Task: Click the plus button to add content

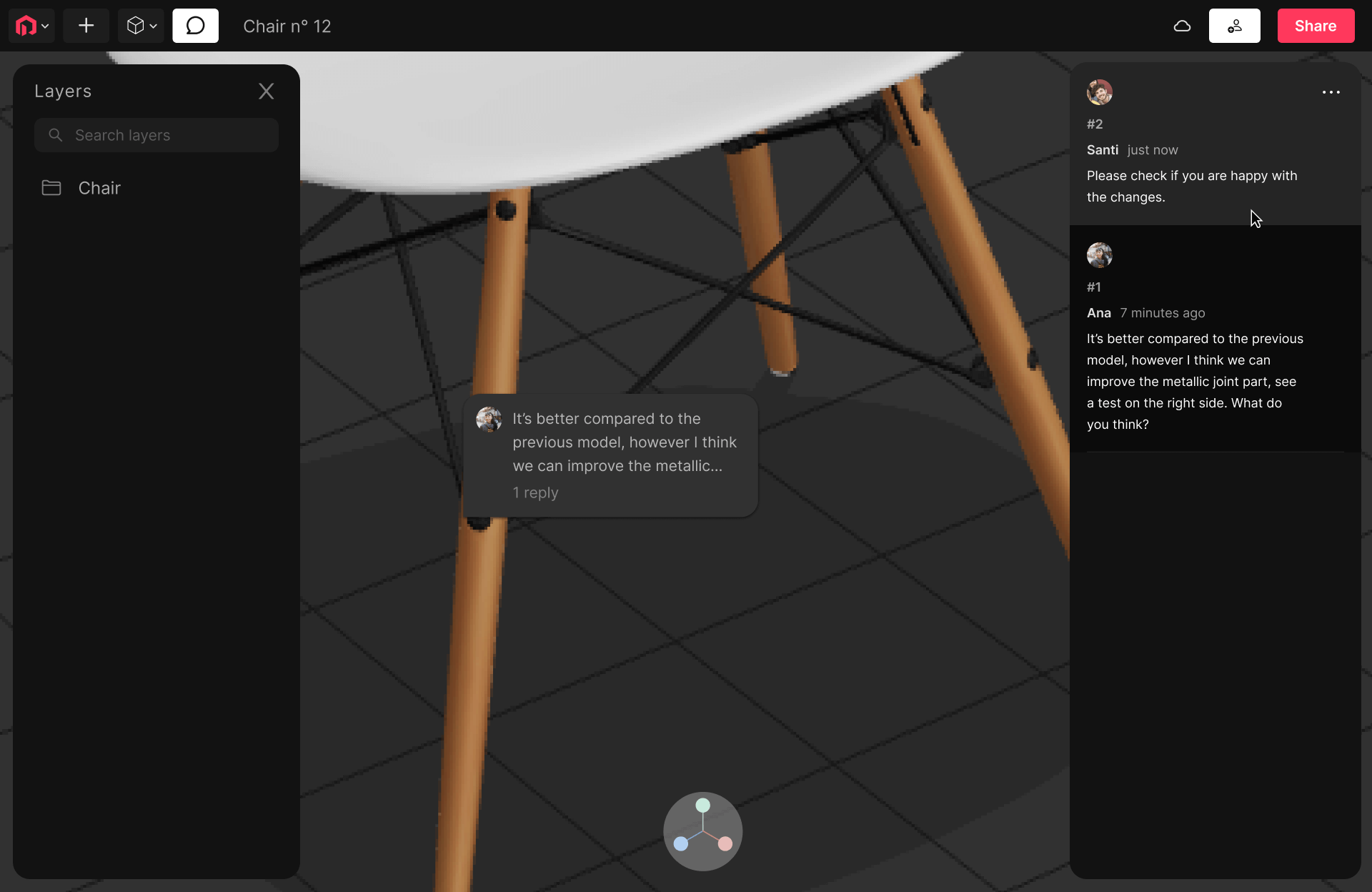Action: [86, 26]
